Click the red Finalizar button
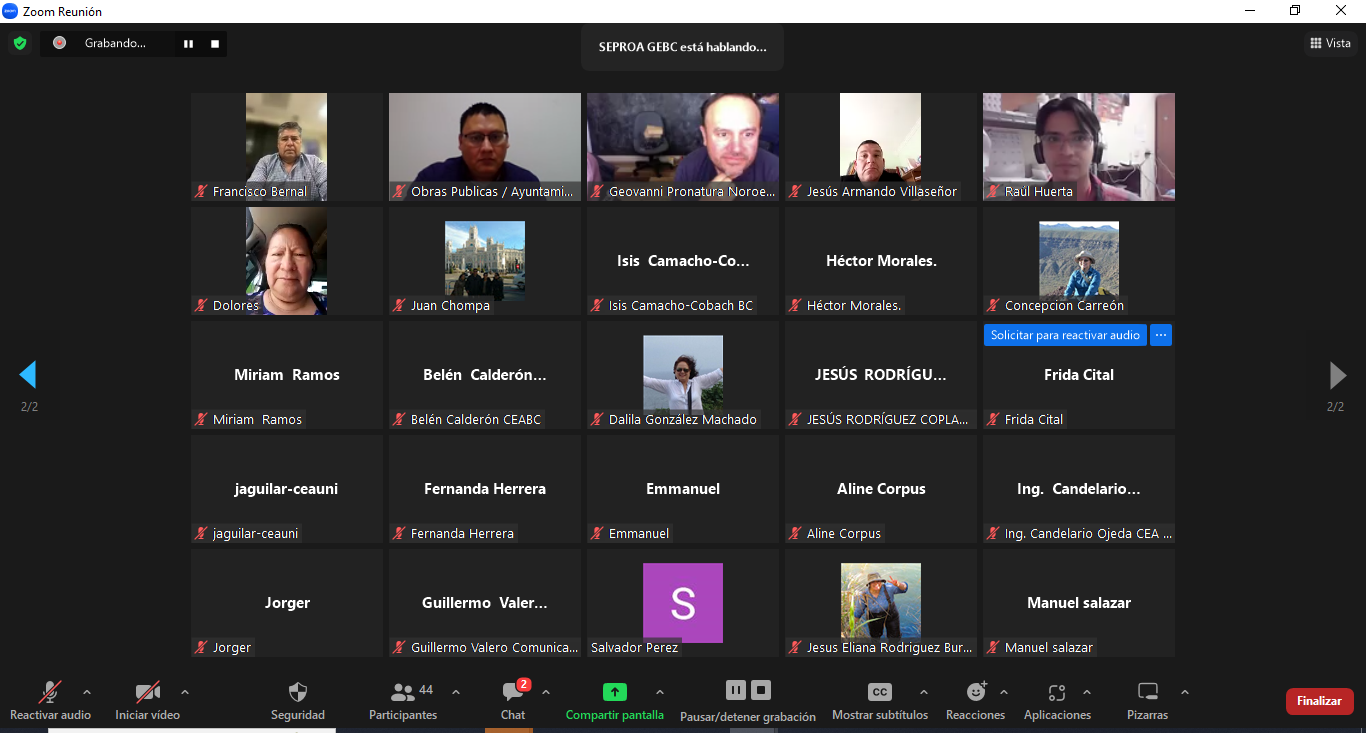Viewport: 1366px width, 733px height. tap(1319, 701)
